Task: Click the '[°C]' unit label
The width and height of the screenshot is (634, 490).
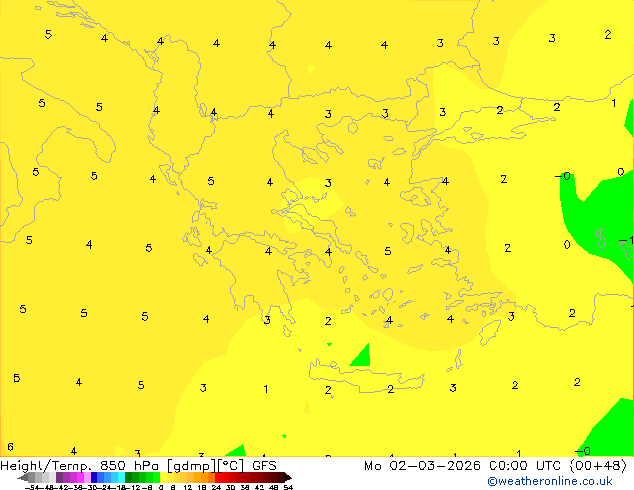Action: [x=231, y=466]
